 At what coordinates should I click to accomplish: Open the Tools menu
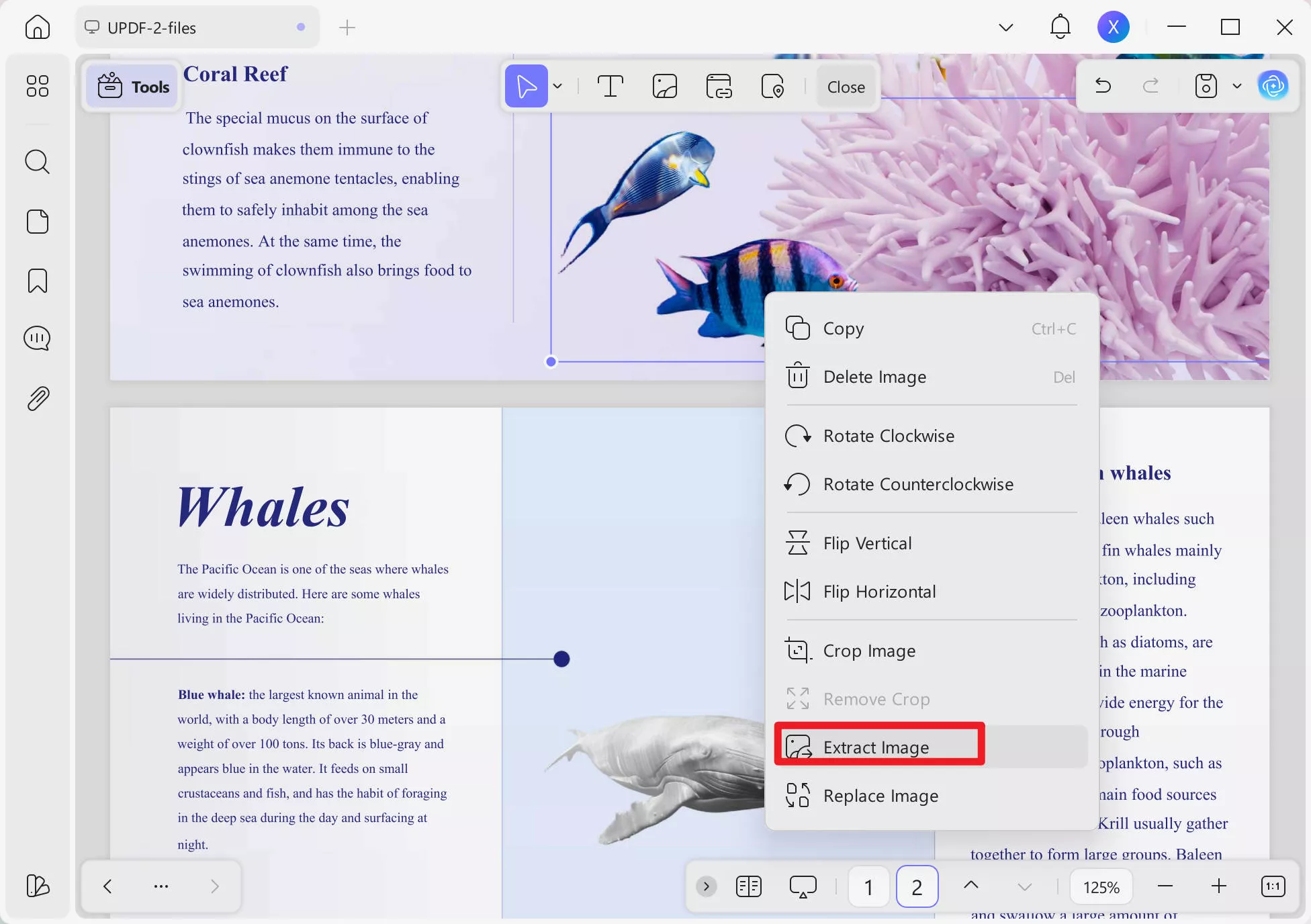pos(132,86)
